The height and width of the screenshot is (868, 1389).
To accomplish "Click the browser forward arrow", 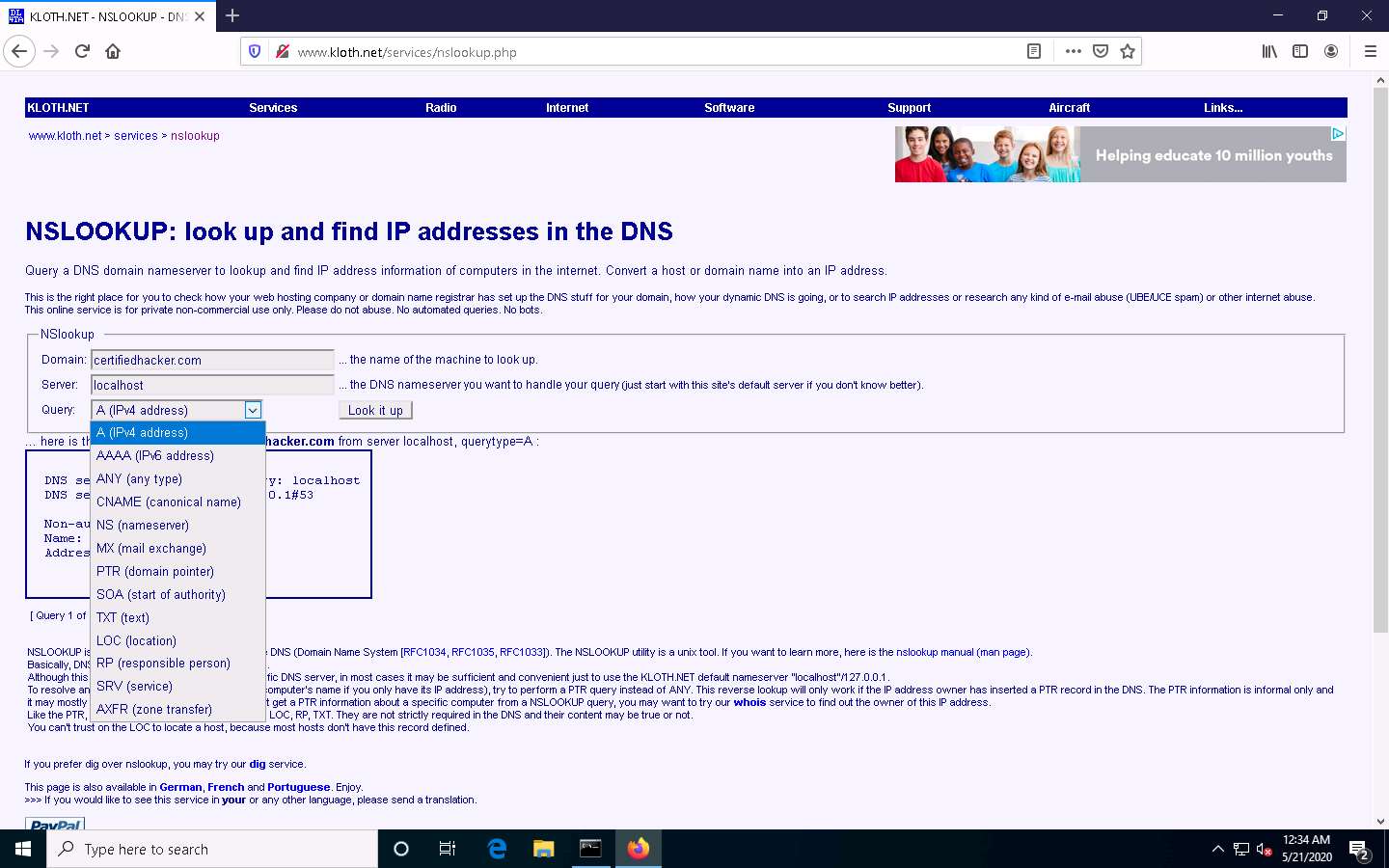I will pos(51,51).
